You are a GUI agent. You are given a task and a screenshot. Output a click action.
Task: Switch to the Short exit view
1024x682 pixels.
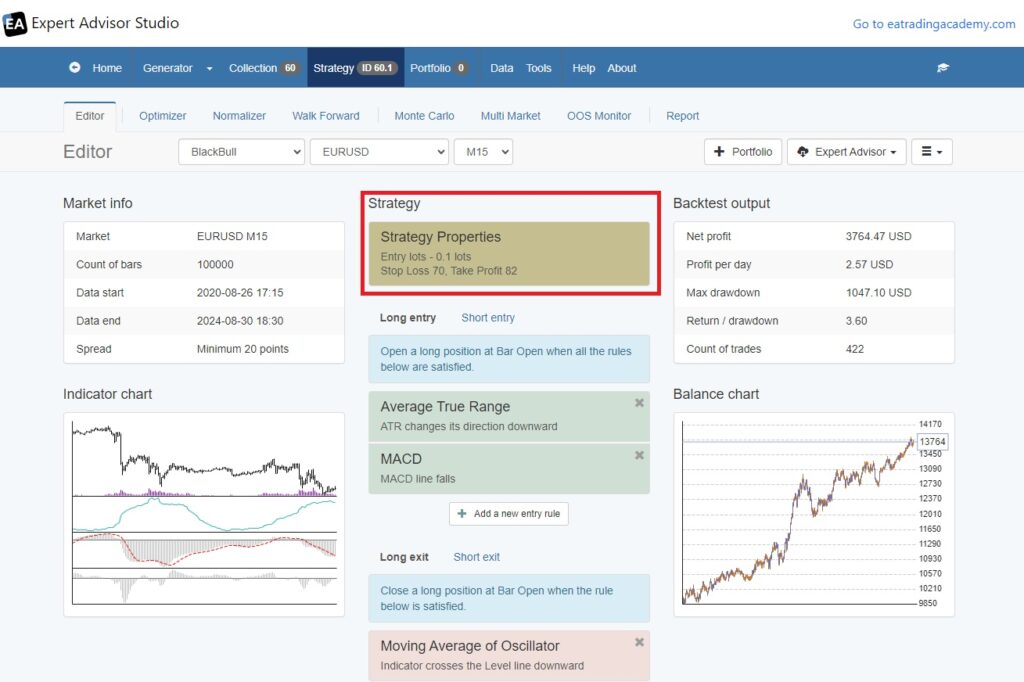pyautogui.click(x=477, y=557)
